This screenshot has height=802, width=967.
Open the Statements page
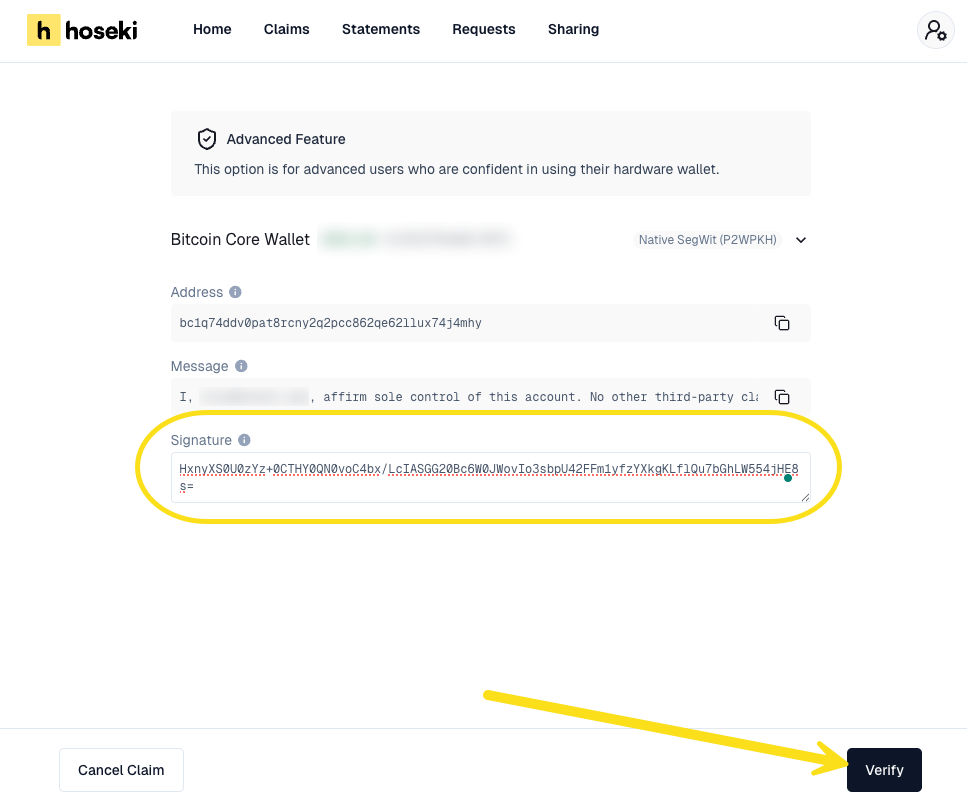(x=381, y=30)
